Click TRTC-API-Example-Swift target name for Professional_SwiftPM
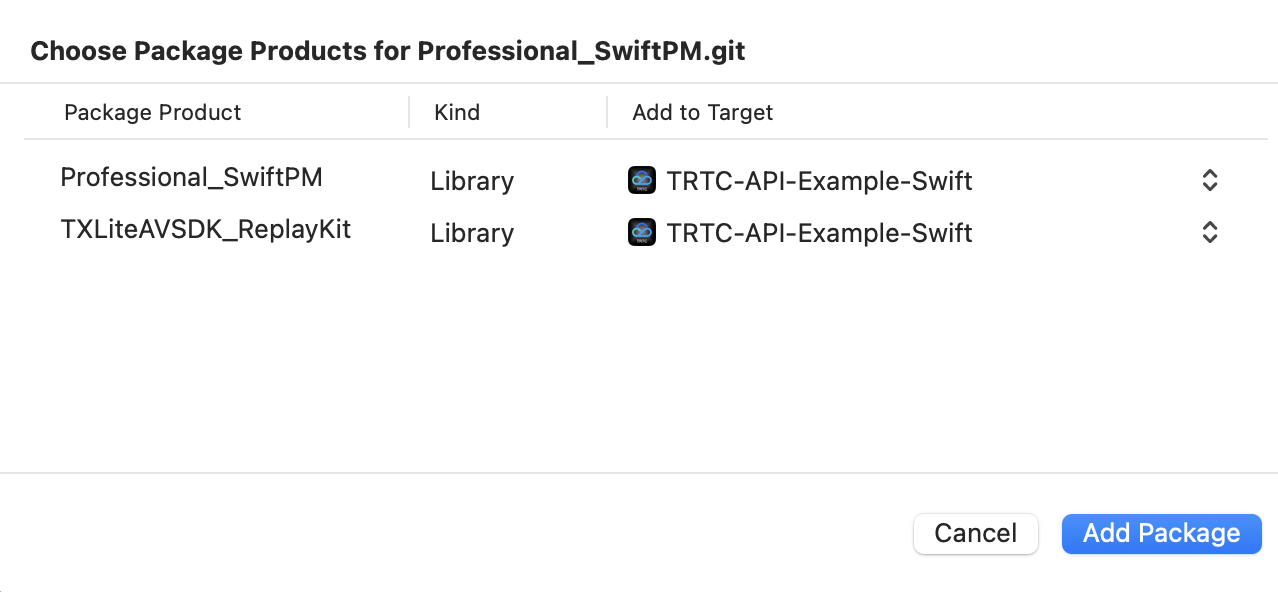 pyautogui.click(x=819, y=181)
